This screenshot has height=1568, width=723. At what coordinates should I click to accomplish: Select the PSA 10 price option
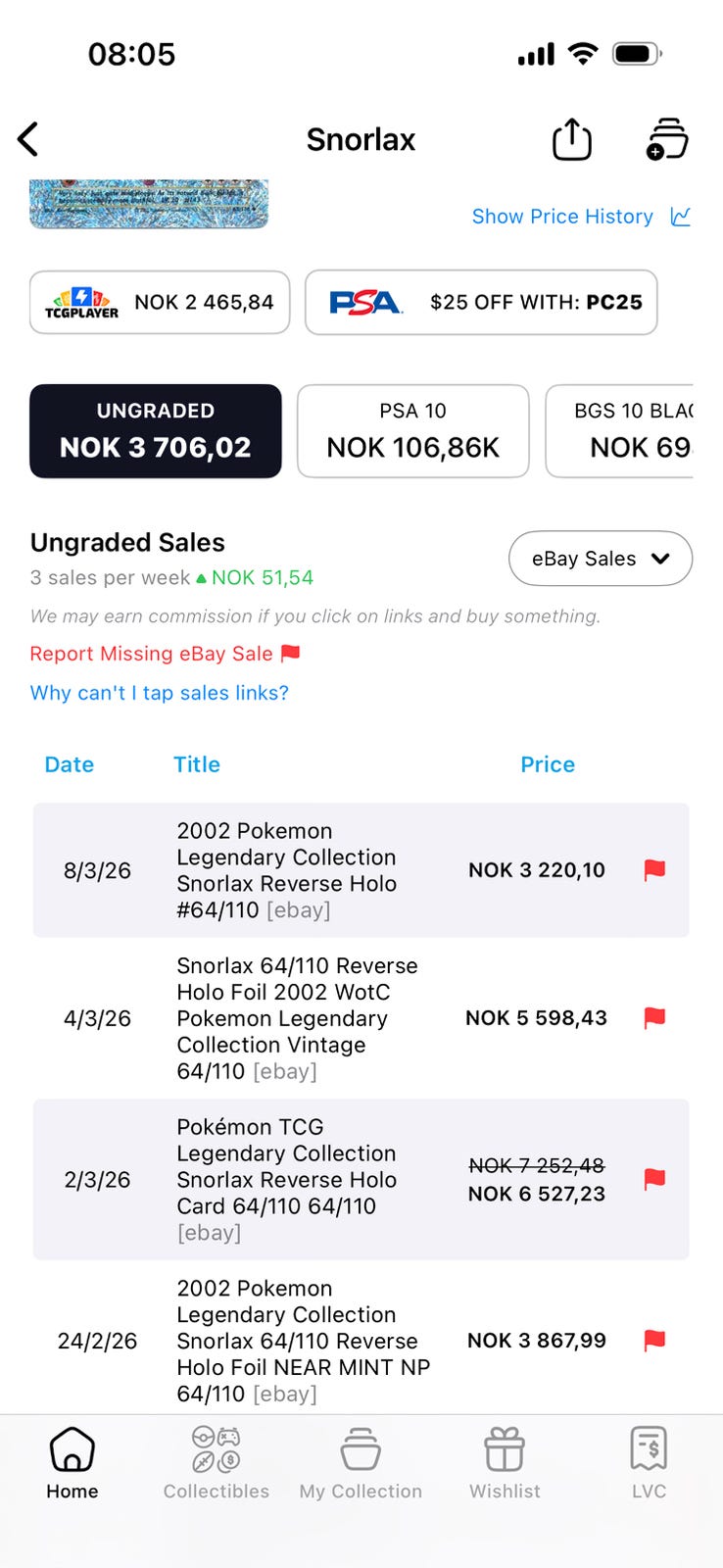pyautogui.click(x=412, y=431)
